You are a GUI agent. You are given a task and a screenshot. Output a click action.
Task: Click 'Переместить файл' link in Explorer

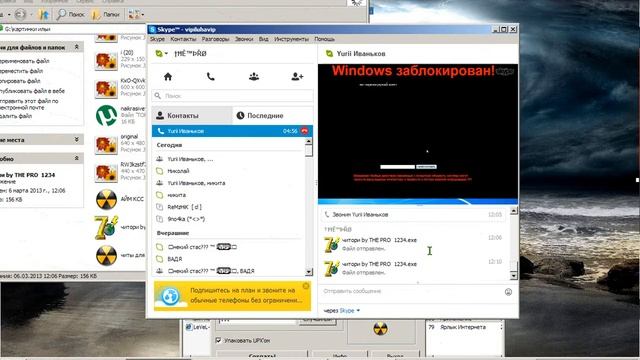(20, 71)
